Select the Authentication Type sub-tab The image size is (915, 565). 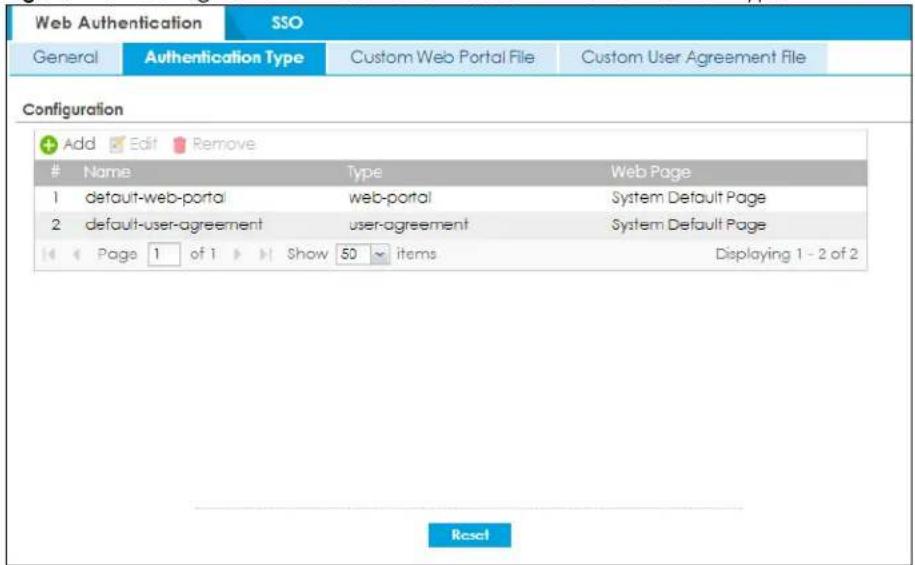click(x=224, y=58)
